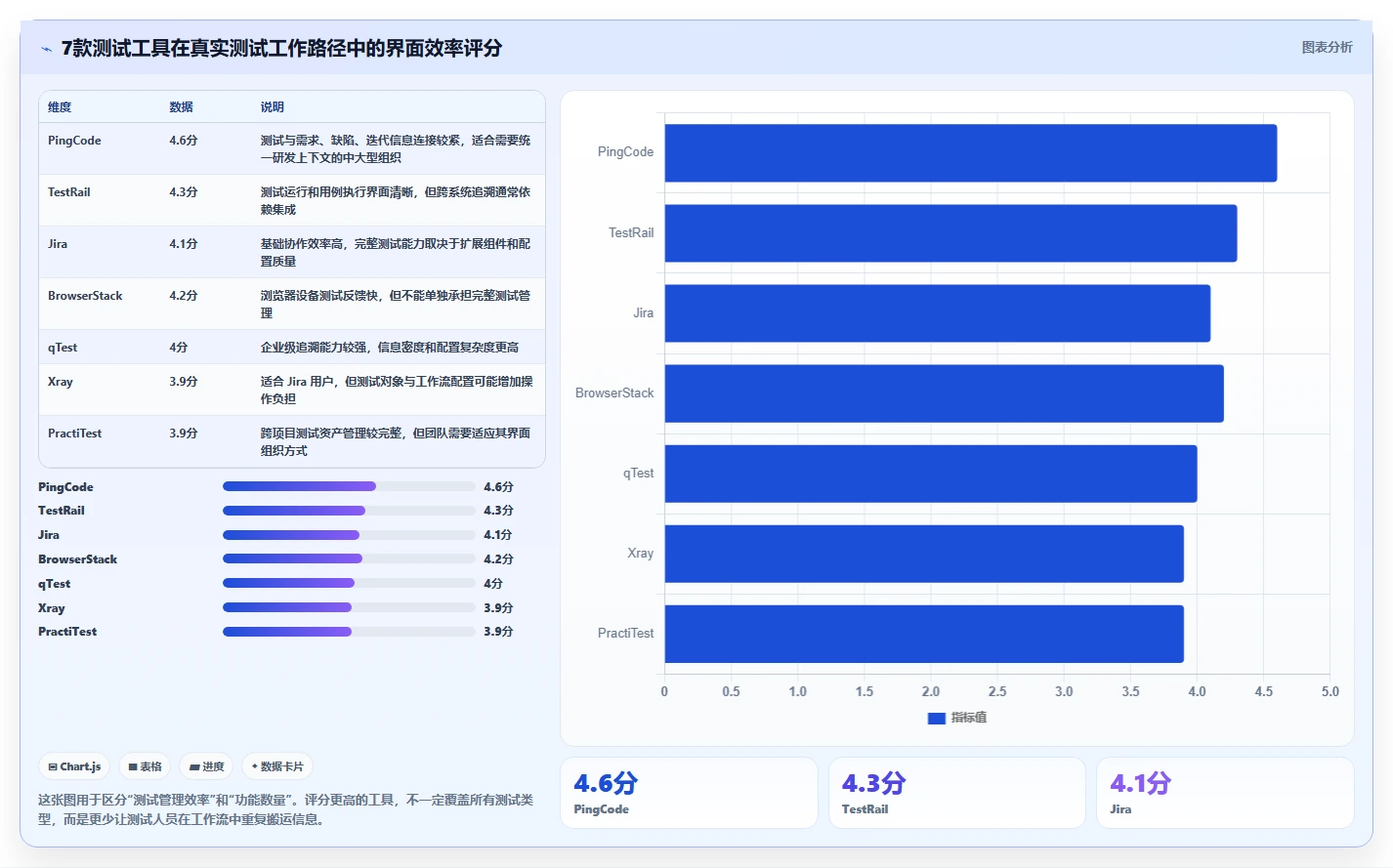Click the Xray cell in the table
The image size is (1393, 868).
point(61,382)
